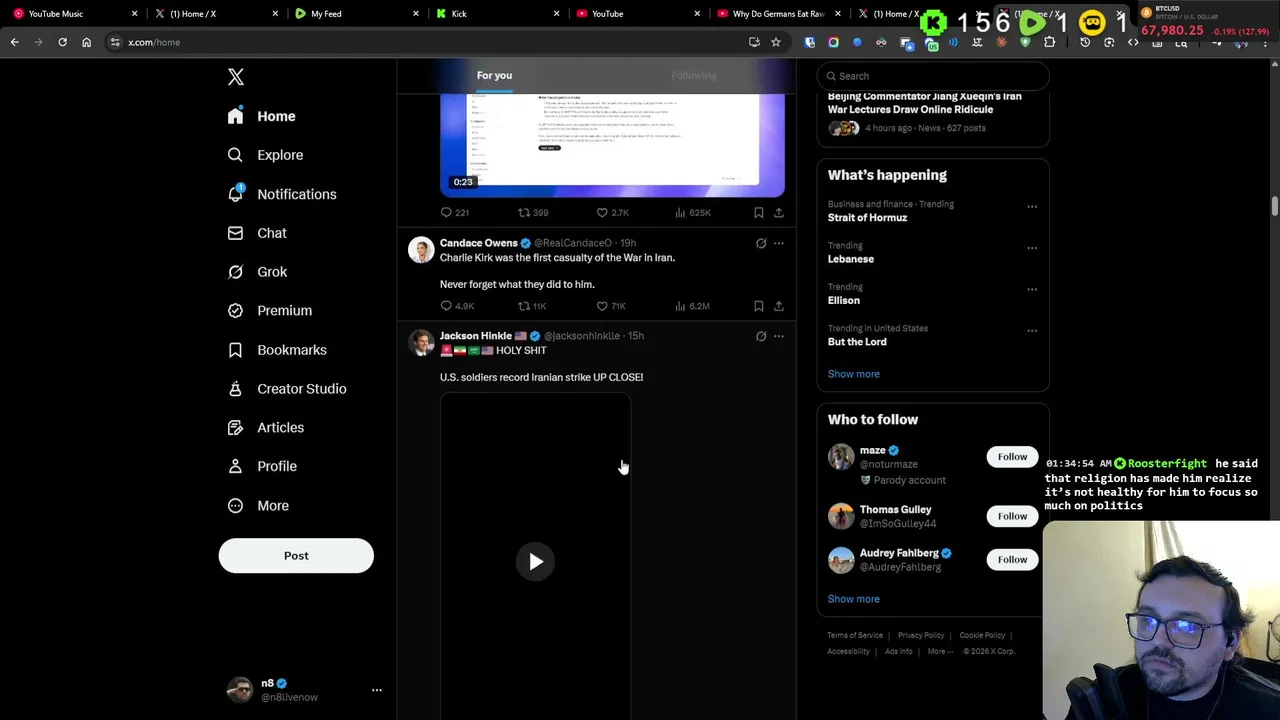Open Jackson Hinkle profile name

476,336
